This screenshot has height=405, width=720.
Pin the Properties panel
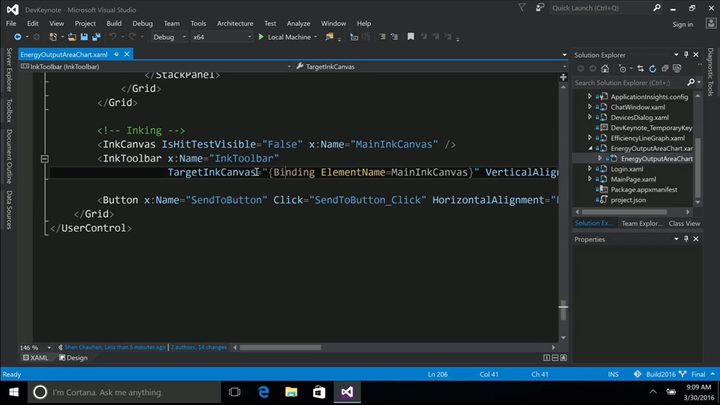point(686,239)
